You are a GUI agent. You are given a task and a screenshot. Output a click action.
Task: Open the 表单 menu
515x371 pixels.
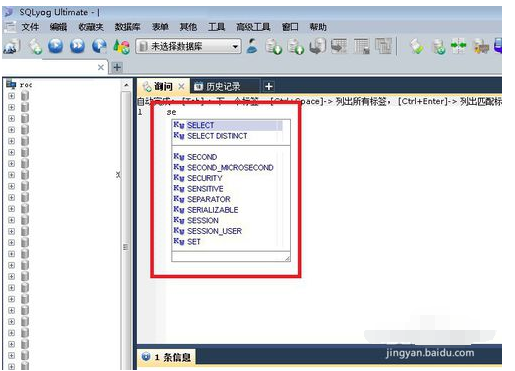[x=160, y=27]
